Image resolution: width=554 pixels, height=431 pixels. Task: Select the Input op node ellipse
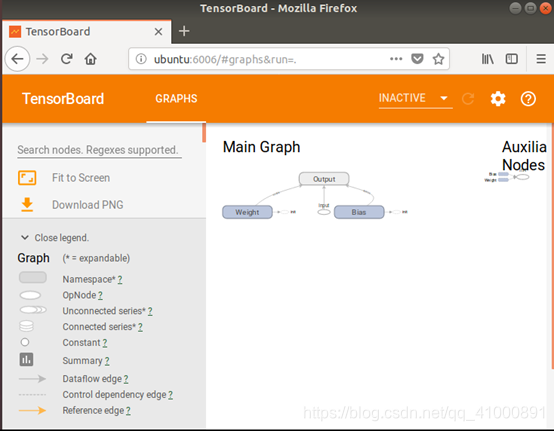pos(324,212)
